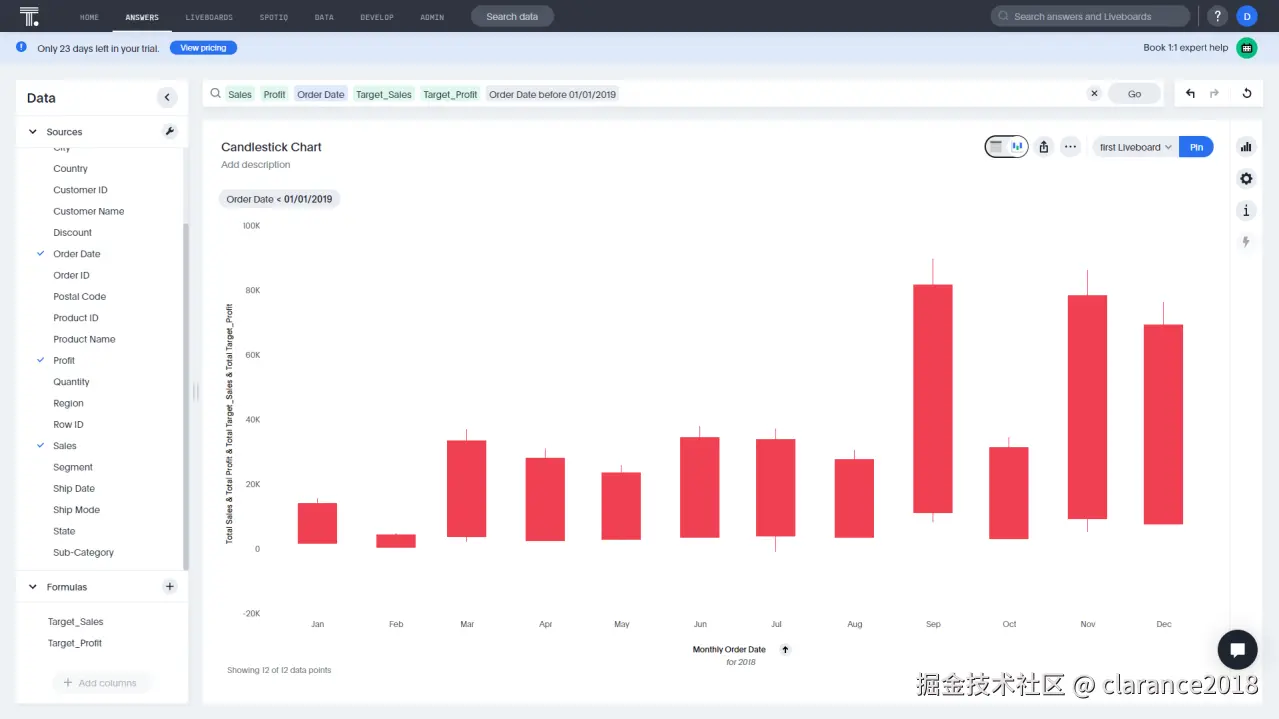Click the Data panel vertical scrollbar
This screenshot has height=719, width=1279.
tap(185, 395)
